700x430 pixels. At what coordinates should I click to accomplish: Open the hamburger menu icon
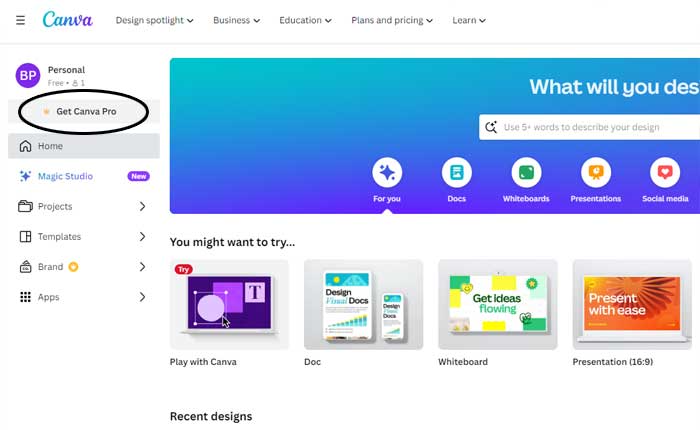[x=20, y=20]
